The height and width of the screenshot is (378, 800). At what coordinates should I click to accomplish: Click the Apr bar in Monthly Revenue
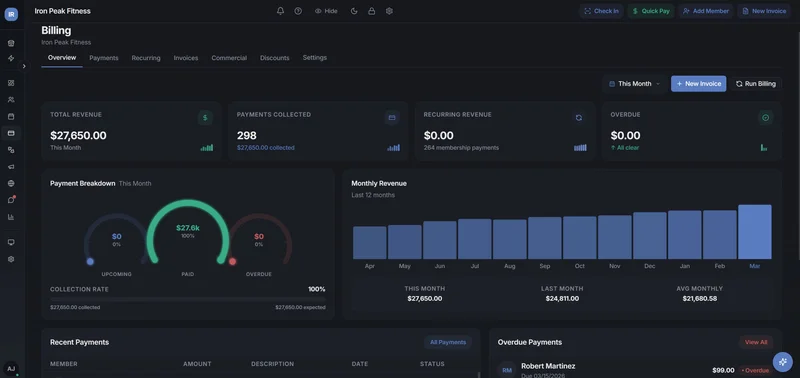click(x=369, y=243)
